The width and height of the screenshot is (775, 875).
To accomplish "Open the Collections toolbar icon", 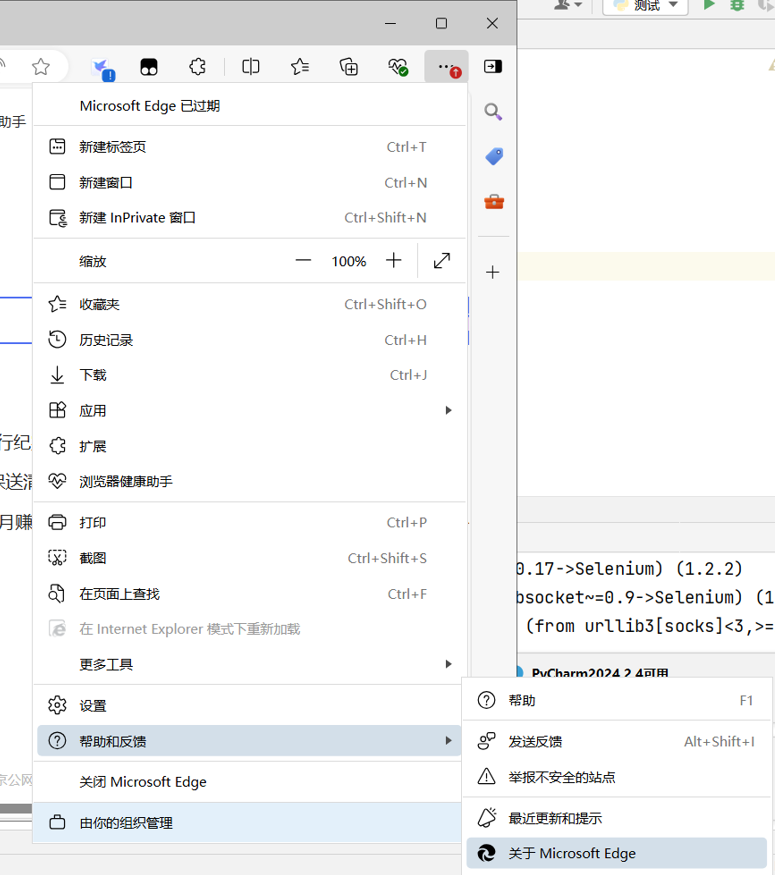I will [349, 67].
